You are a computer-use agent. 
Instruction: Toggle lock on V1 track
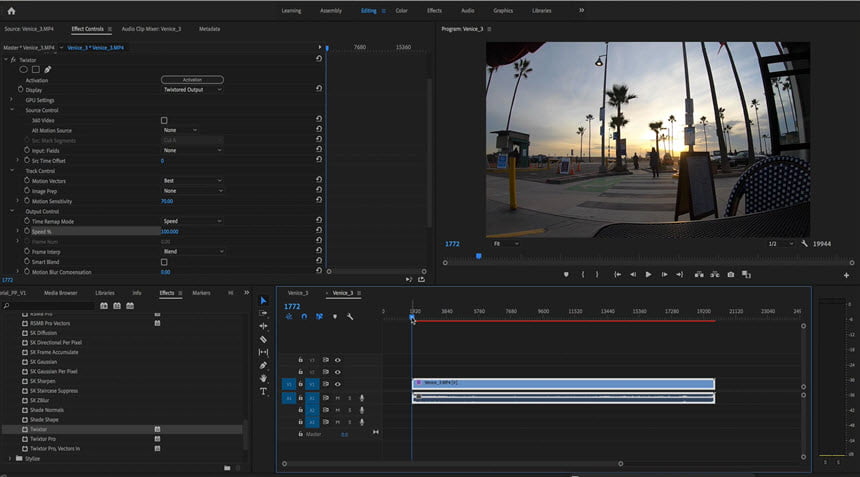pyautogui.click(x=300, y=384)
